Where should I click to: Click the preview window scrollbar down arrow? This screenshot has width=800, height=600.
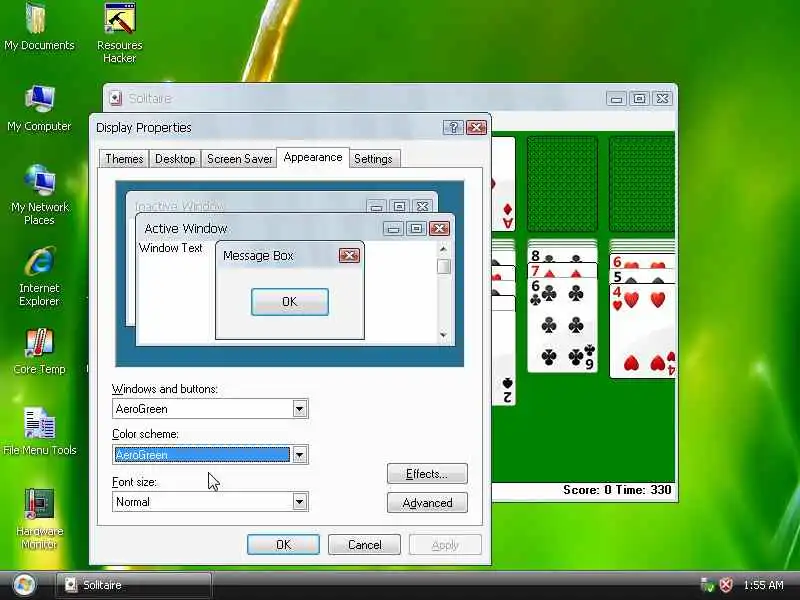443,335
